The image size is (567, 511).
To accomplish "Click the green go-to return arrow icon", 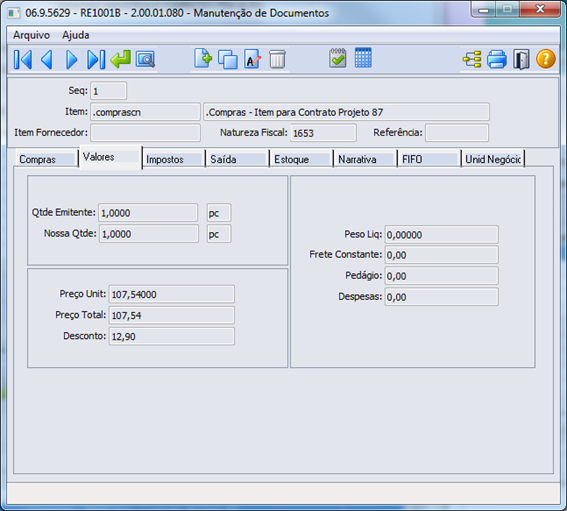I will point(121,59).
